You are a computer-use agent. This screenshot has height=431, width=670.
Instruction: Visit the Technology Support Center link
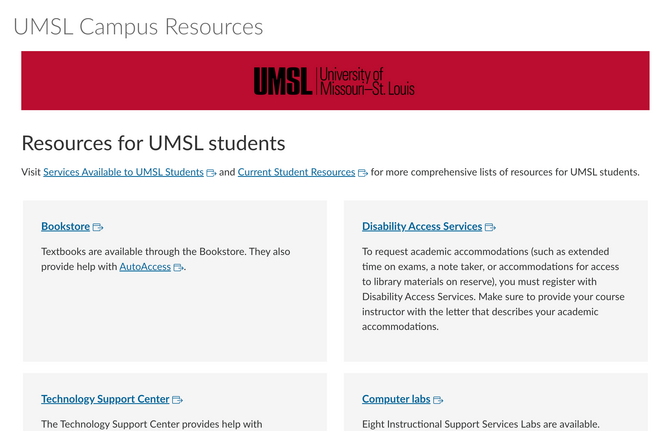click(105, 399)
